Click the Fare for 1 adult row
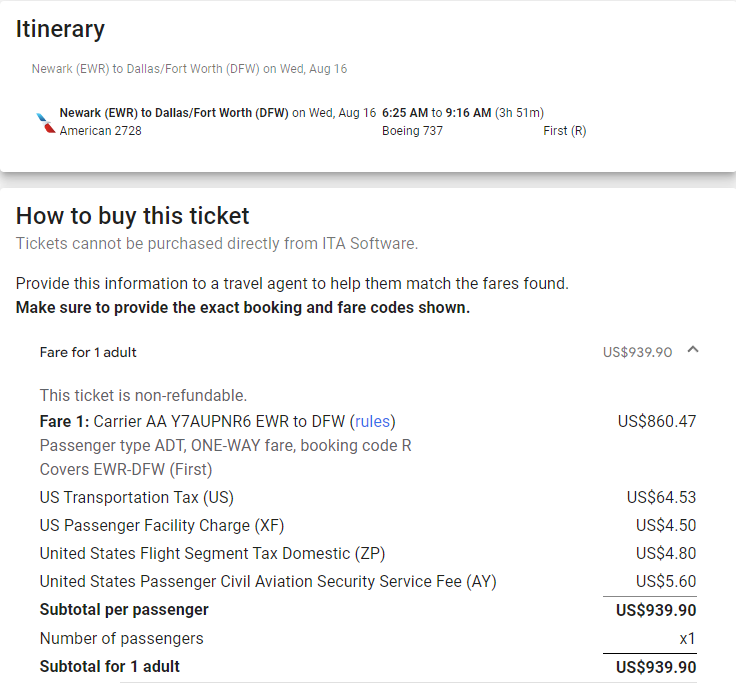 (x=88, y=352)
